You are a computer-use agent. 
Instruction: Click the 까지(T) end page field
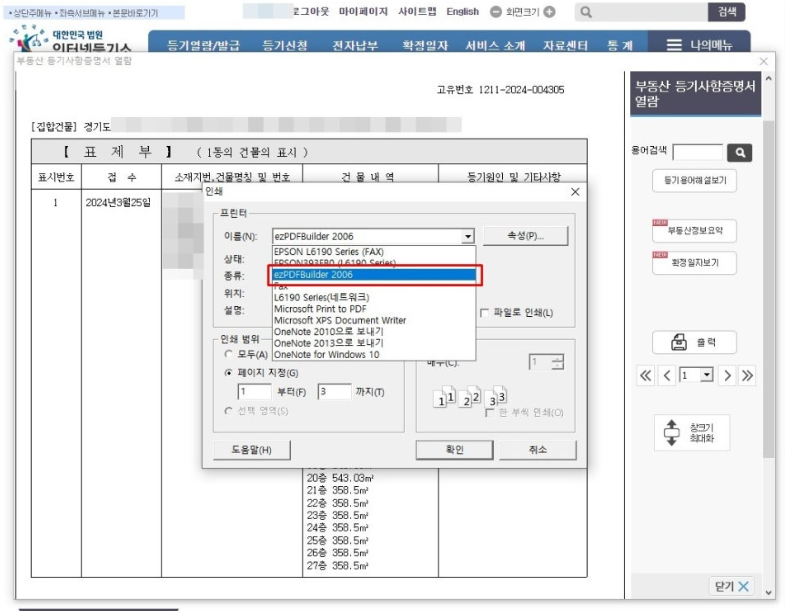pos(334,392)
